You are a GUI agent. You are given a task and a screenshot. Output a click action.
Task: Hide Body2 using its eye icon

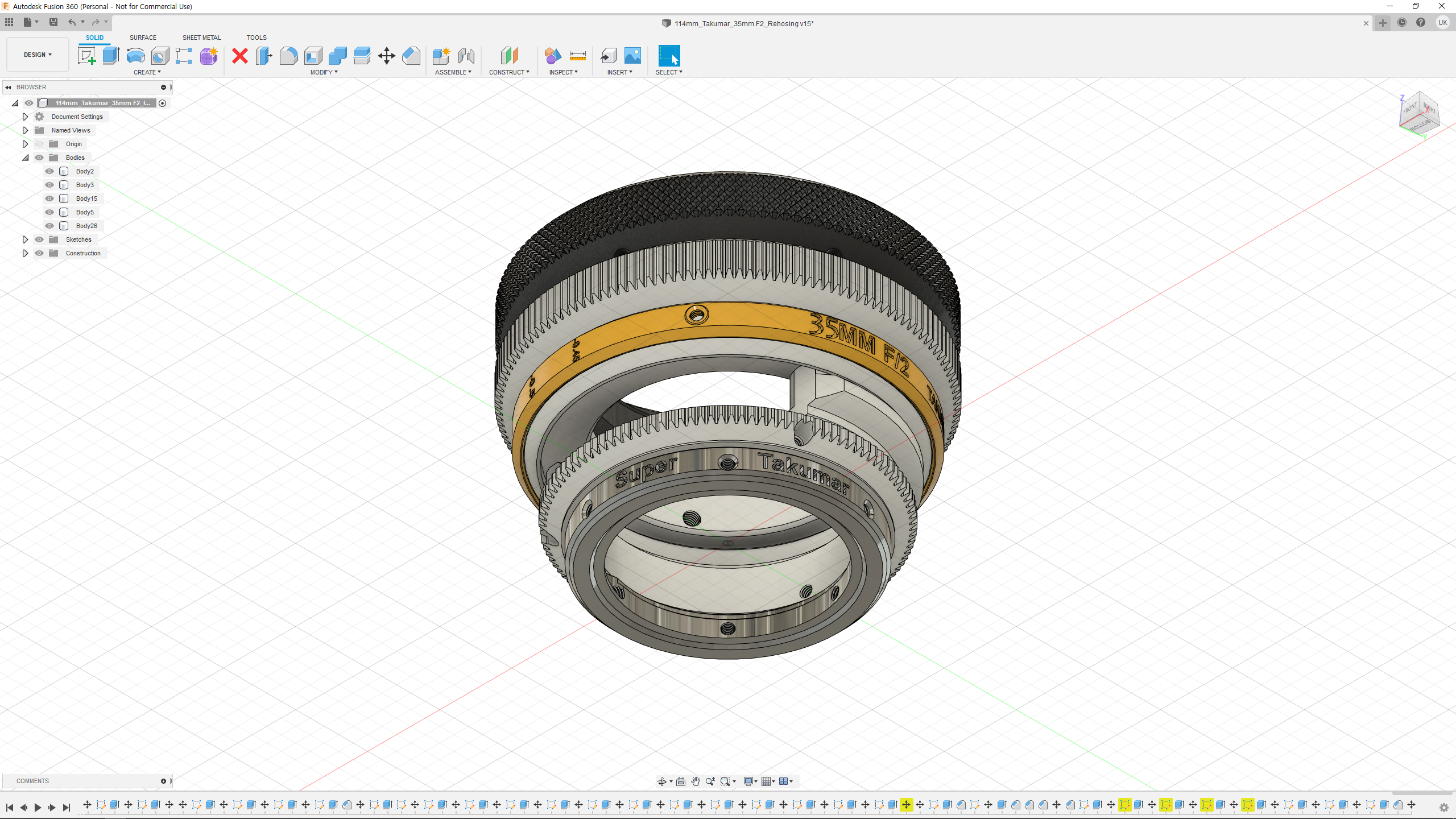tap(49, 171)
